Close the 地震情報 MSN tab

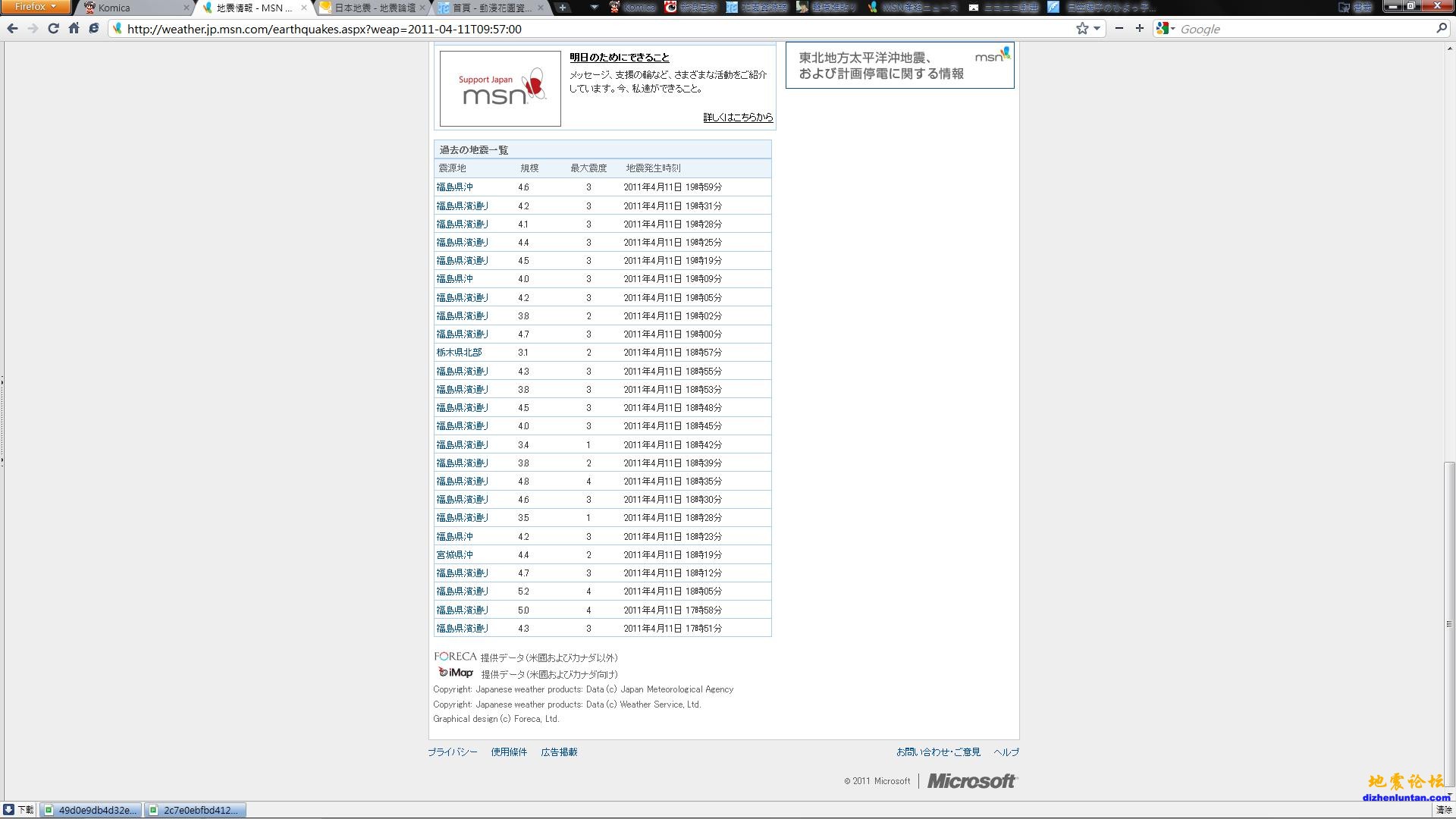pos(304,8)
